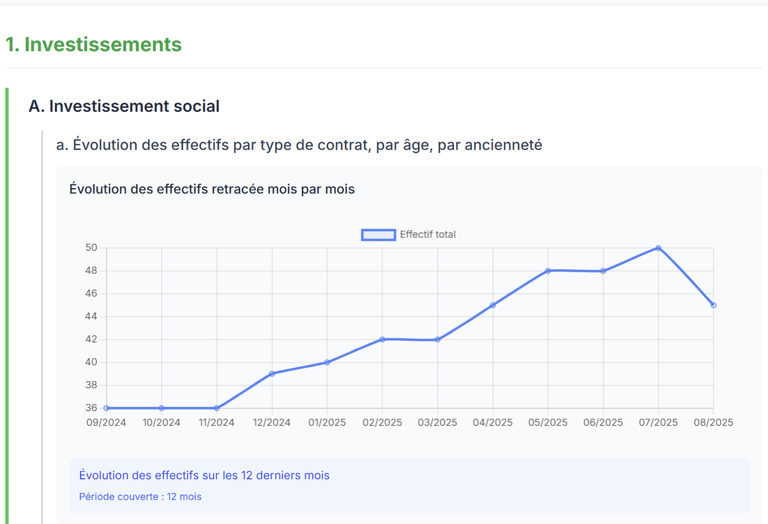Click the y-axis value 40
The width and height of the screenshot is (768, 524).
91,362
